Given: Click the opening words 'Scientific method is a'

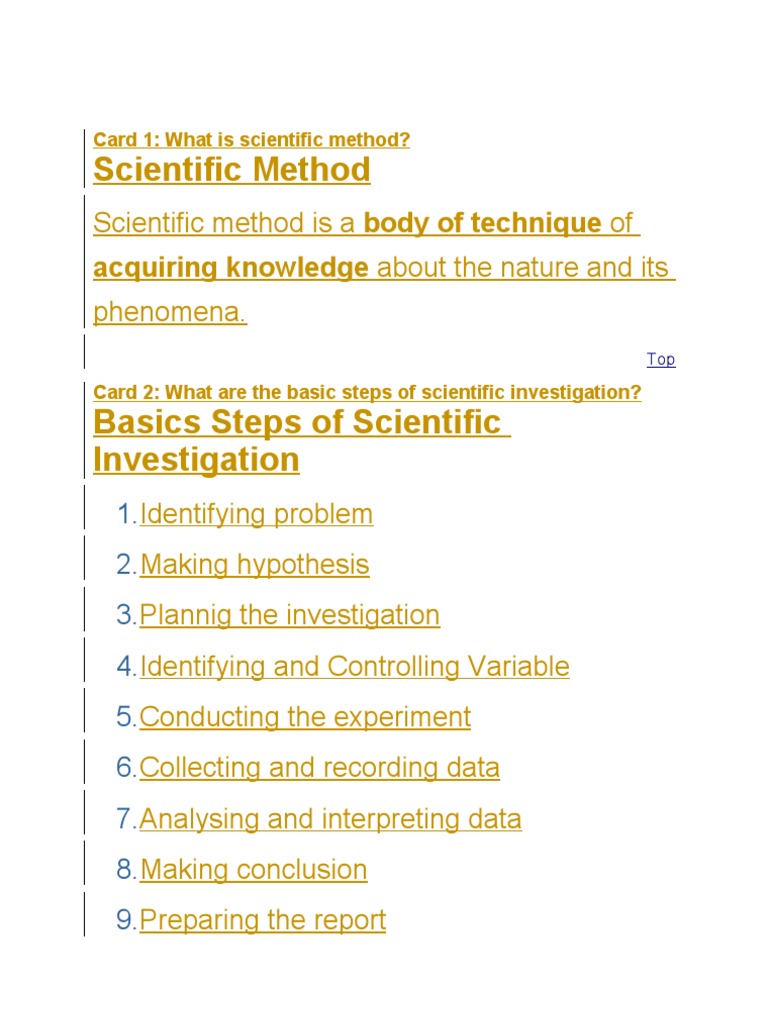Looking at the screenshot, I should pyautogui.click(x=224, y=222).
